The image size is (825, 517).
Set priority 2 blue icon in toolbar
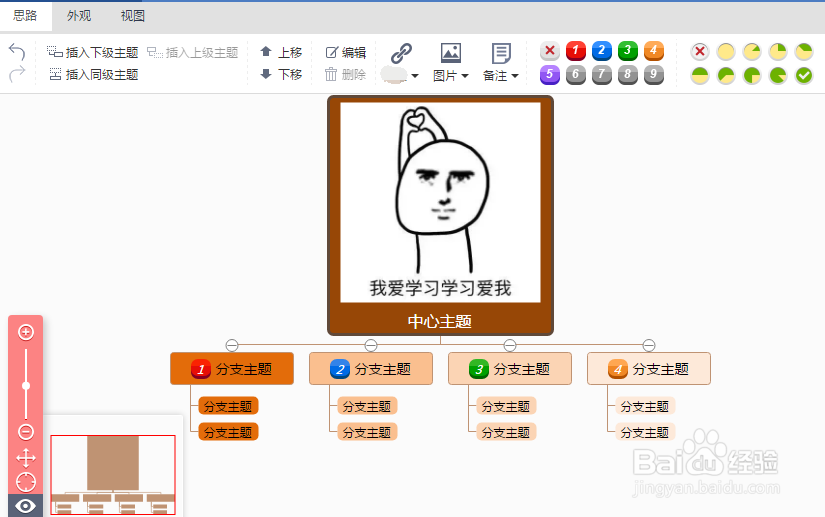click(x=601, y=50)
